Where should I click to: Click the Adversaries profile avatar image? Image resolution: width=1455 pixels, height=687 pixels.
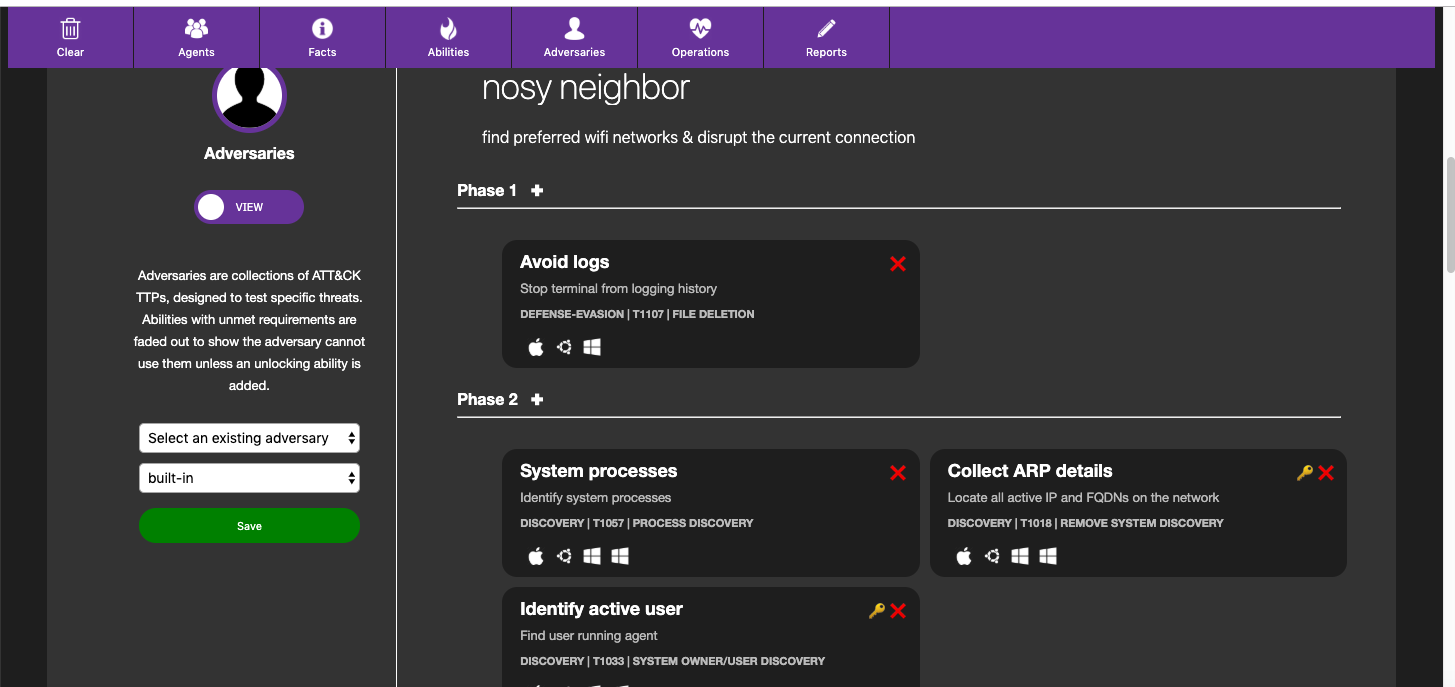tap(249, 97)
